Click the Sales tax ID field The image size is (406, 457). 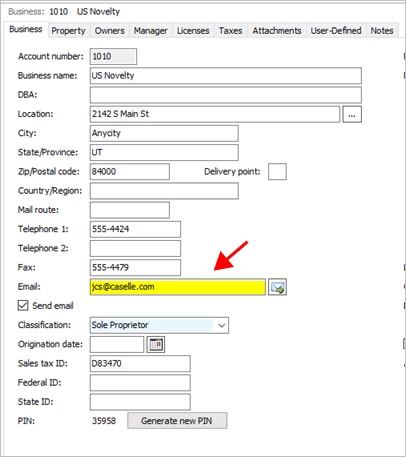click(x=140, y=363)
